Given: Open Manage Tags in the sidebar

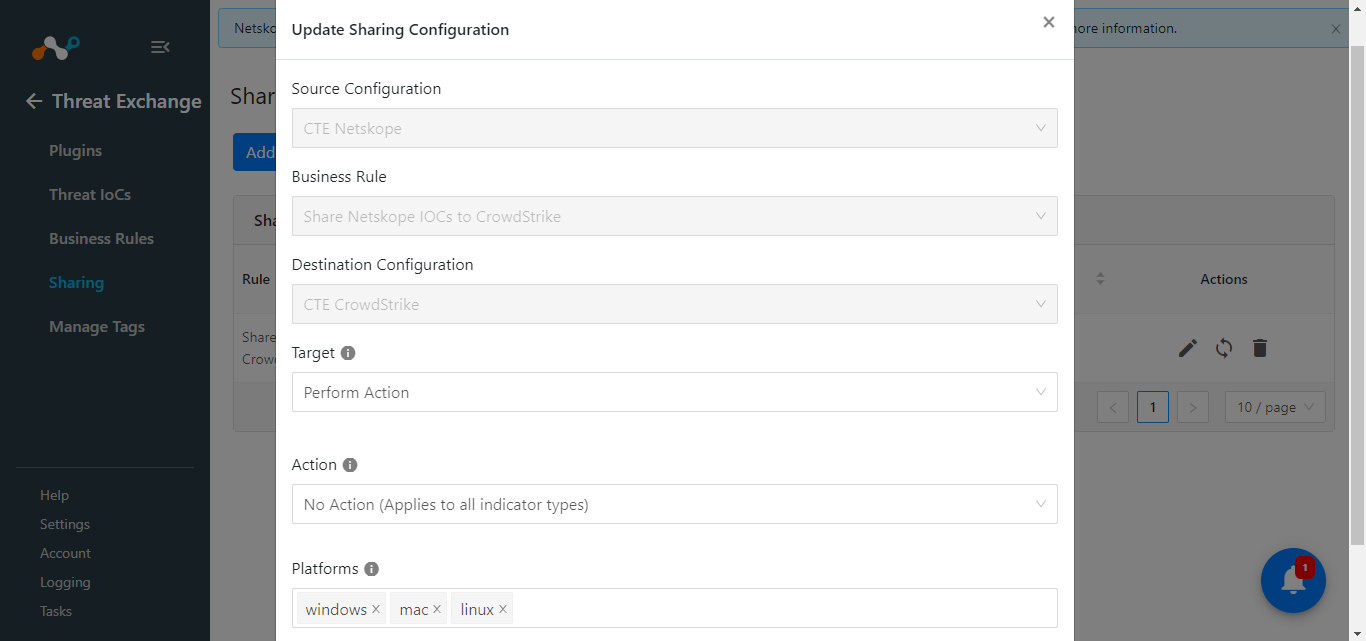Looking at the screenshot, I should pyautogui.click(x=97, y=327).
